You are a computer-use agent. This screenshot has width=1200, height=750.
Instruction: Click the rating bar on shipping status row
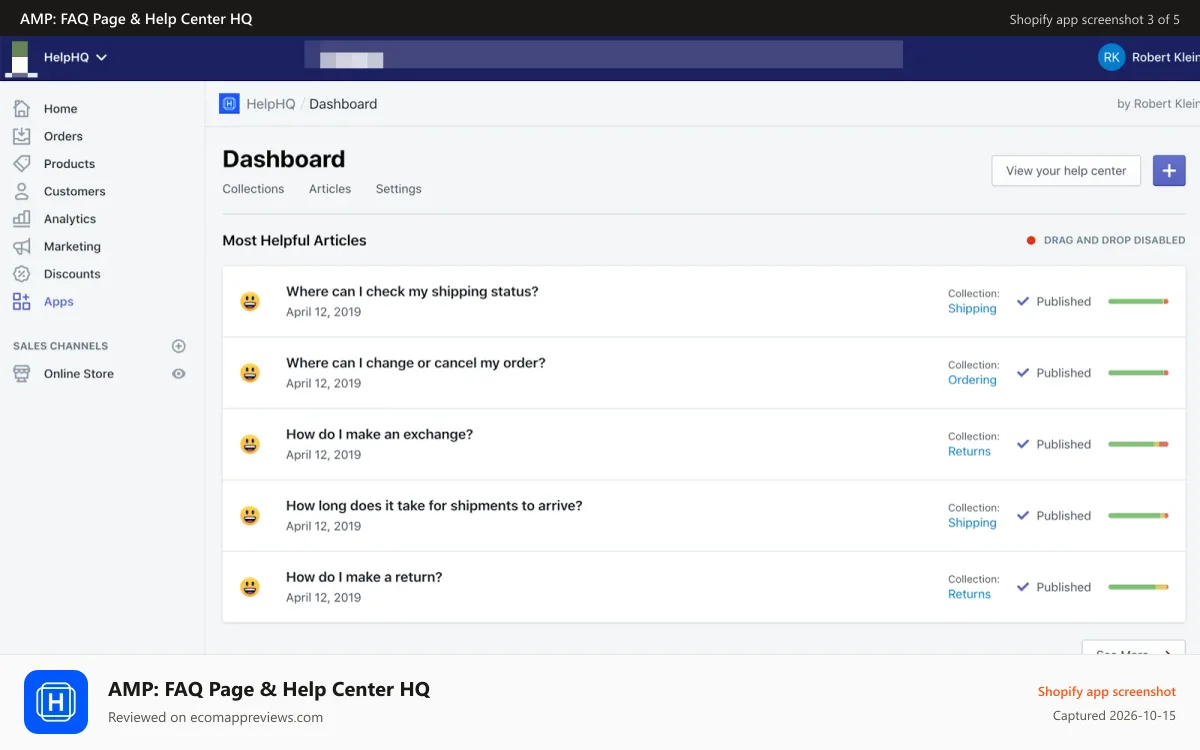[x=1138, y=301]
